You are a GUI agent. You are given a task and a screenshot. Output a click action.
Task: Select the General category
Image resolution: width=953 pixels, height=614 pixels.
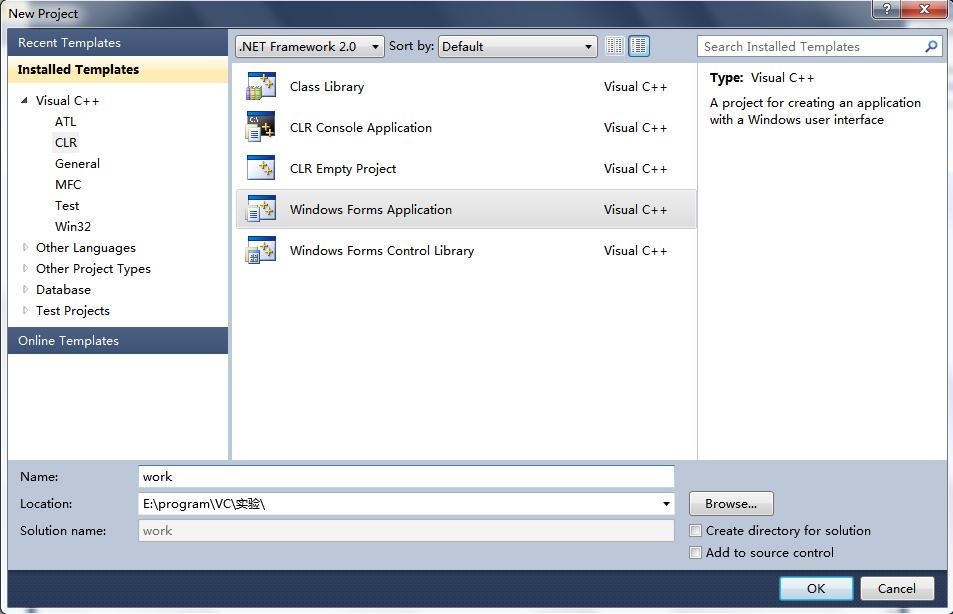pos(77,164)
